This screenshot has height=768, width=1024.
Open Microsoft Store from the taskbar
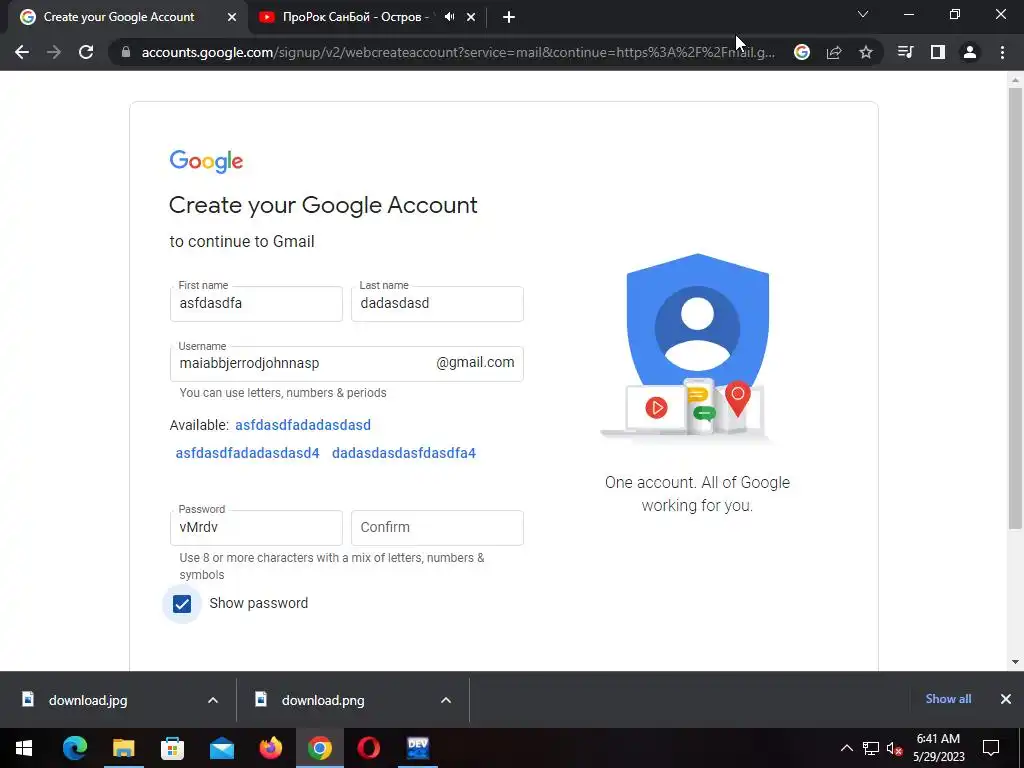pos(172,748)
